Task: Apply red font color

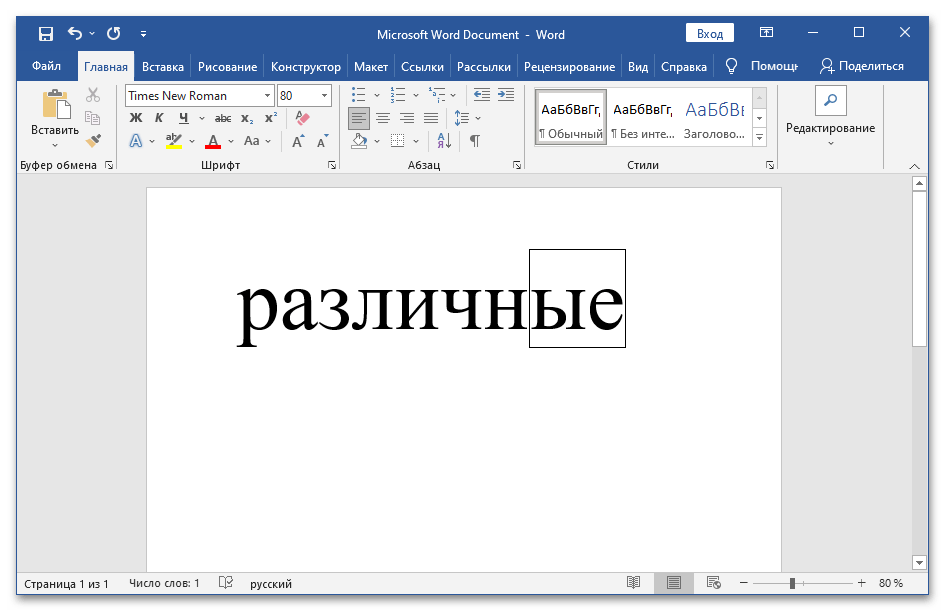Action: coord(213,141)
